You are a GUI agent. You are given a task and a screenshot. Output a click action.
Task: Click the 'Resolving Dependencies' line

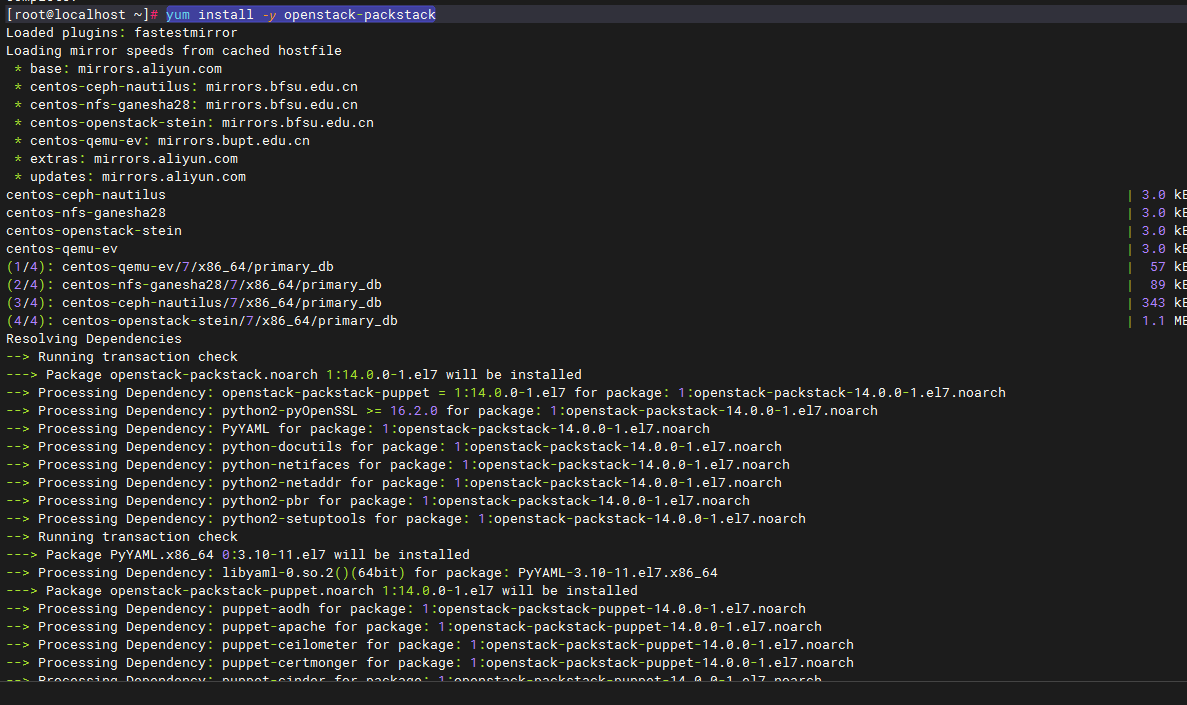[94, 339]
